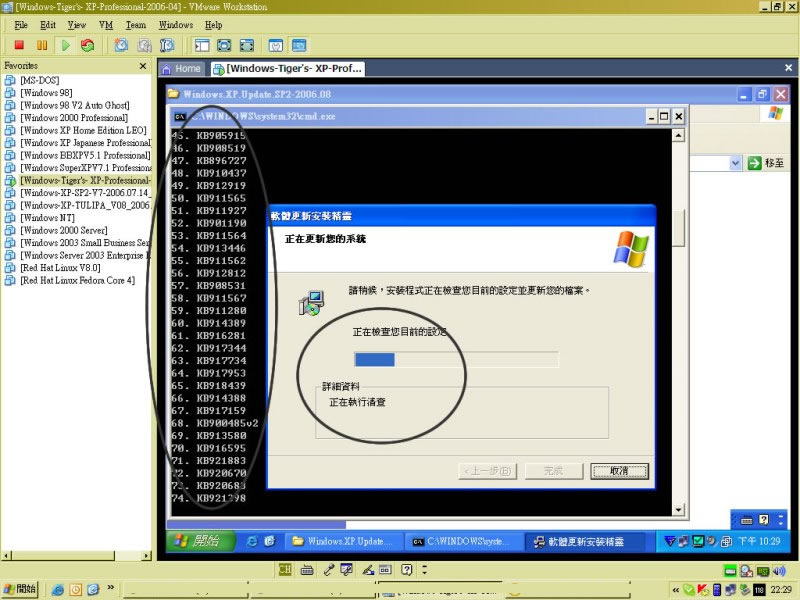Select [Red Hat Linux V8.0] favorite
800x600 pixels.
point(60,268)
